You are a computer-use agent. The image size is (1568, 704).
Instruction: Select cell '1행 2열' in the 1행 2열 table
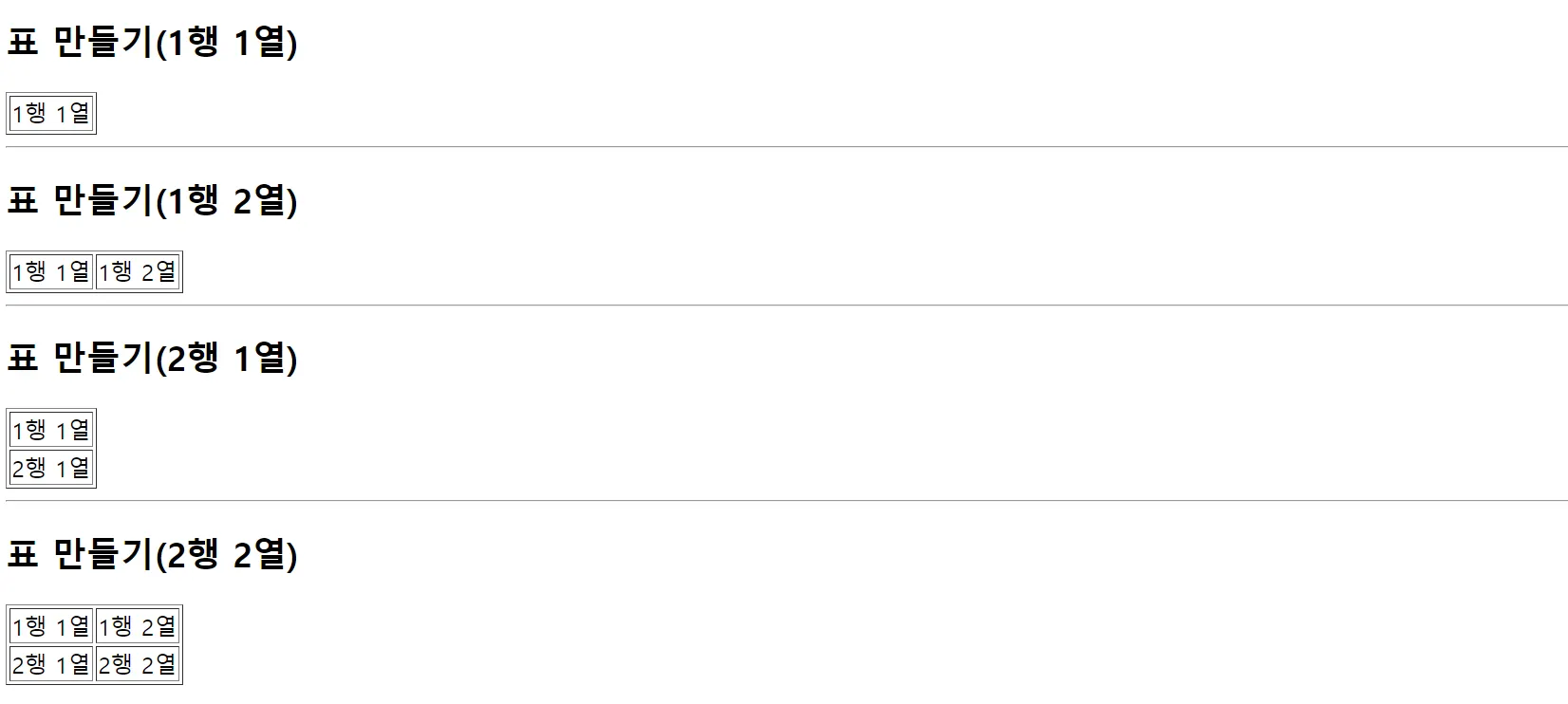tap(138, 272)
